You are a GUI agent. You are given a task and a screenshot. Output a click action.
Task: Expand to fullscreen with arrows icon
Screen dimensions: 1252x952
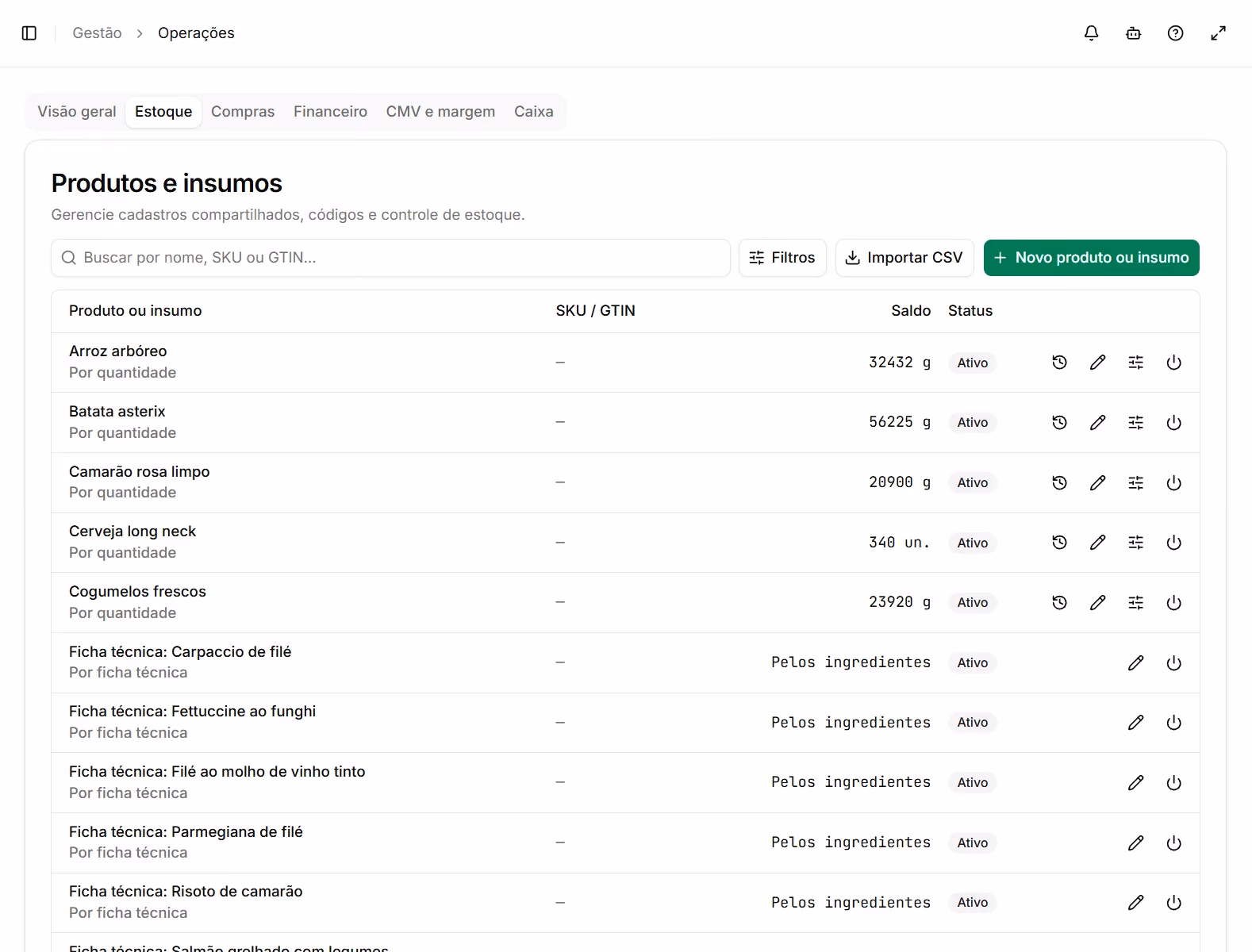point(1219,33)
